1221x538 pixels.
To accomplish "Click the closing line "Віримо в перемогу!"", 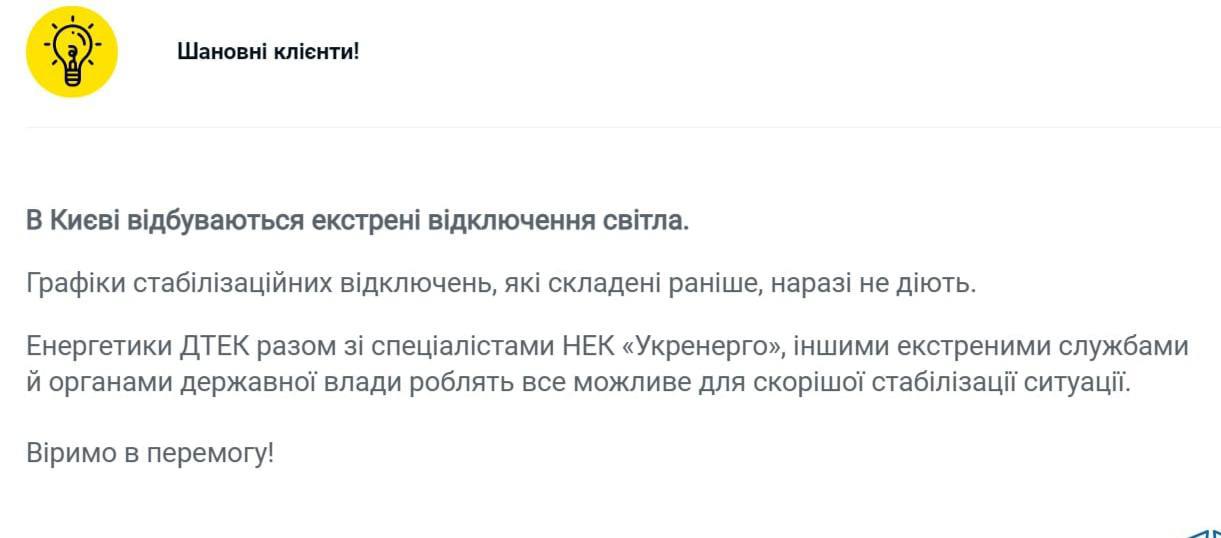I will (x=150, y=453).
